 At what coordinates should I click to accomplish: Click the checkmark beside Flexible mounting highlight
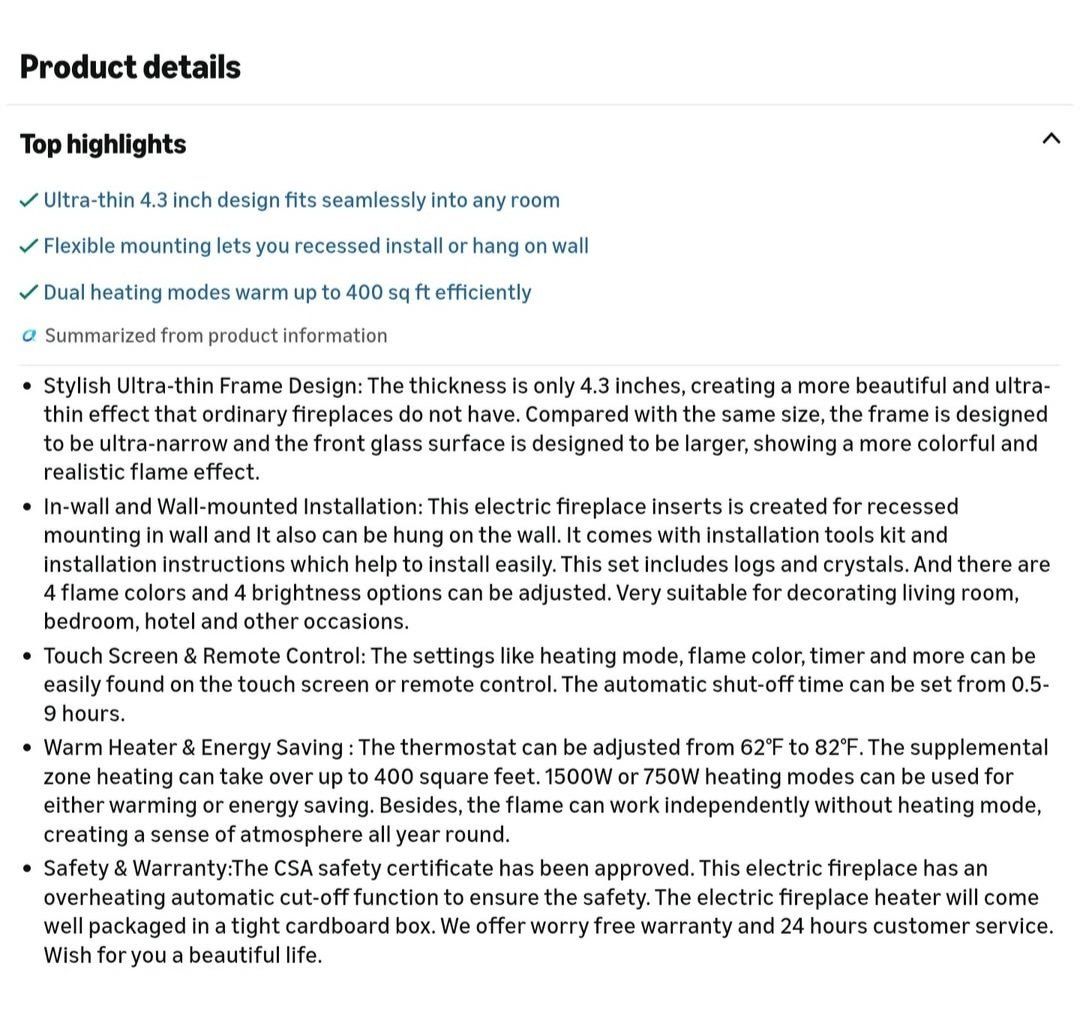(x=28, y=246)
